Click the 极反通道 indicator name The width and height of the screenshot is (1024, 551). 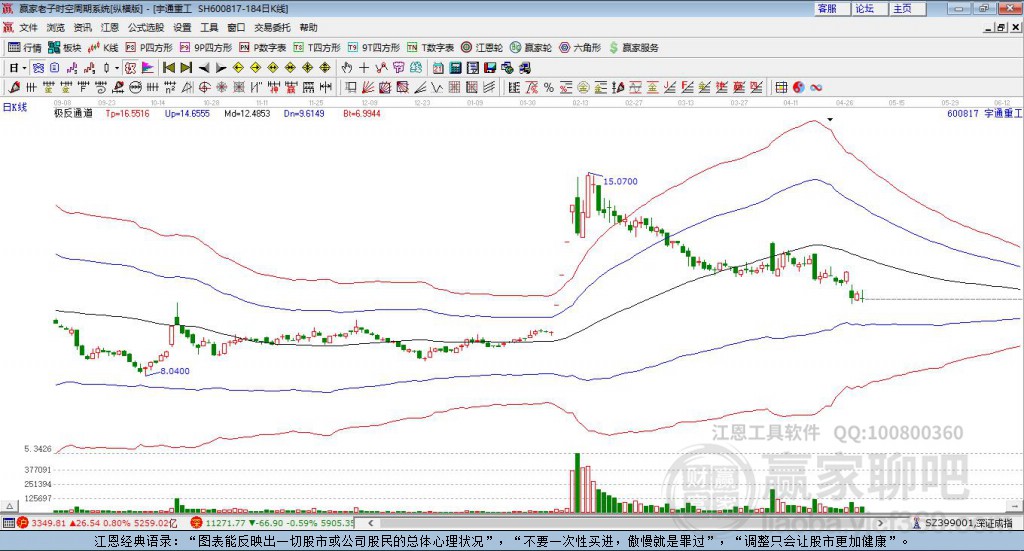[x=73, y=113]
